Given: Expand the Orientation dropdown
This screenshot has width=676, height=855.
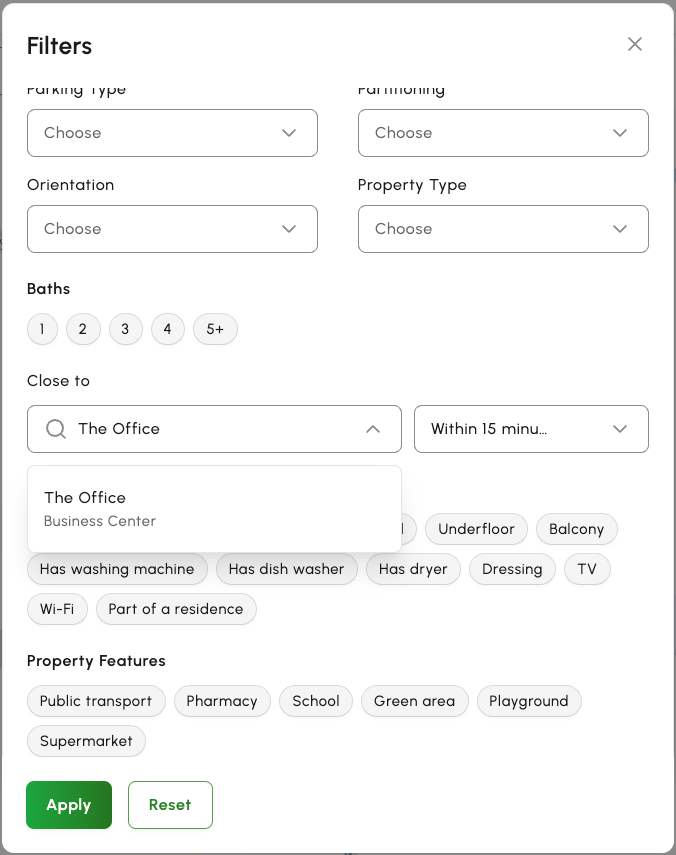Looking at the screenshot, I should pyautogui.click(x=172, y=229).
